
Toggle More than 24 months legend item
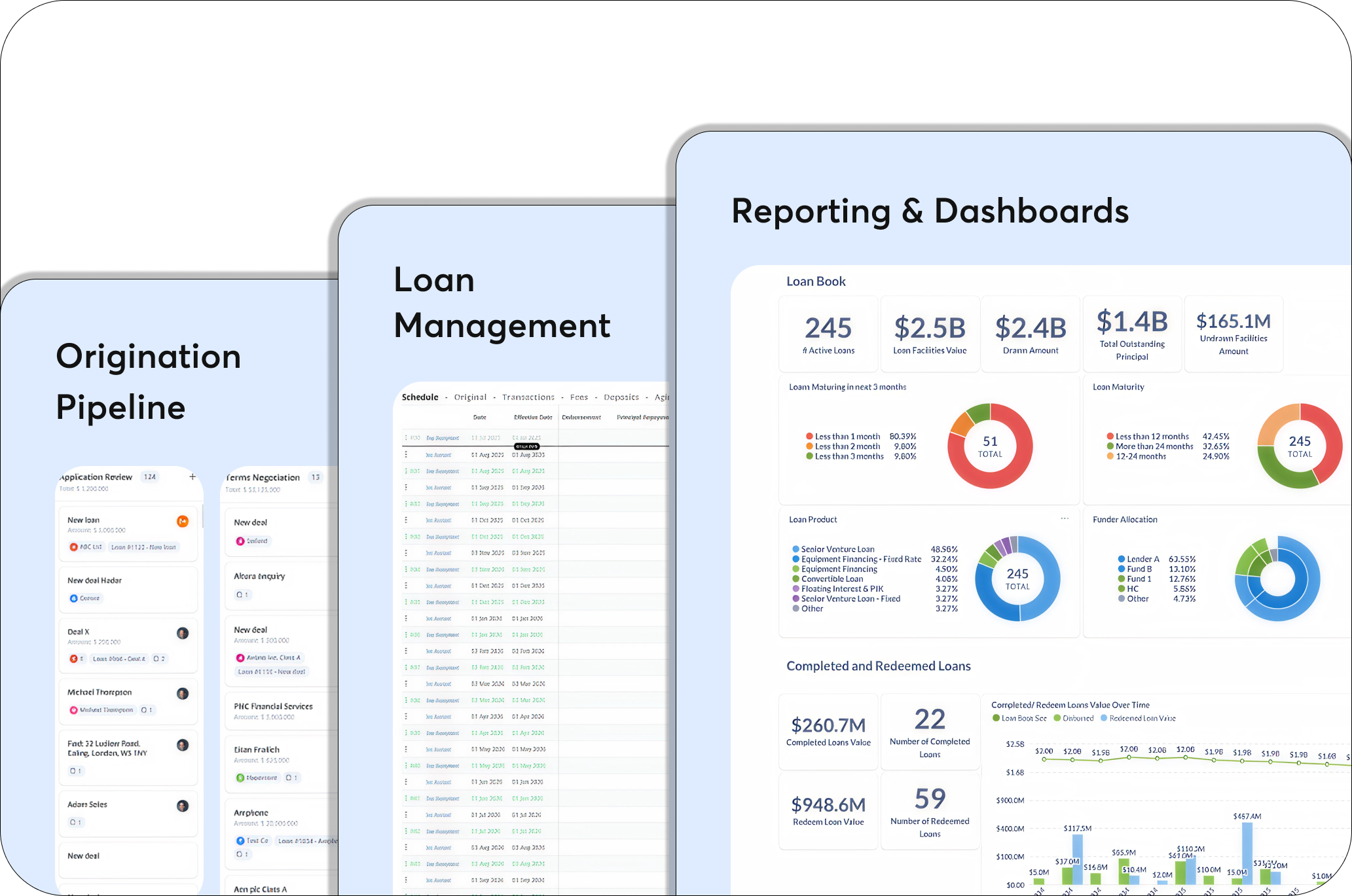pos(1150,446)
